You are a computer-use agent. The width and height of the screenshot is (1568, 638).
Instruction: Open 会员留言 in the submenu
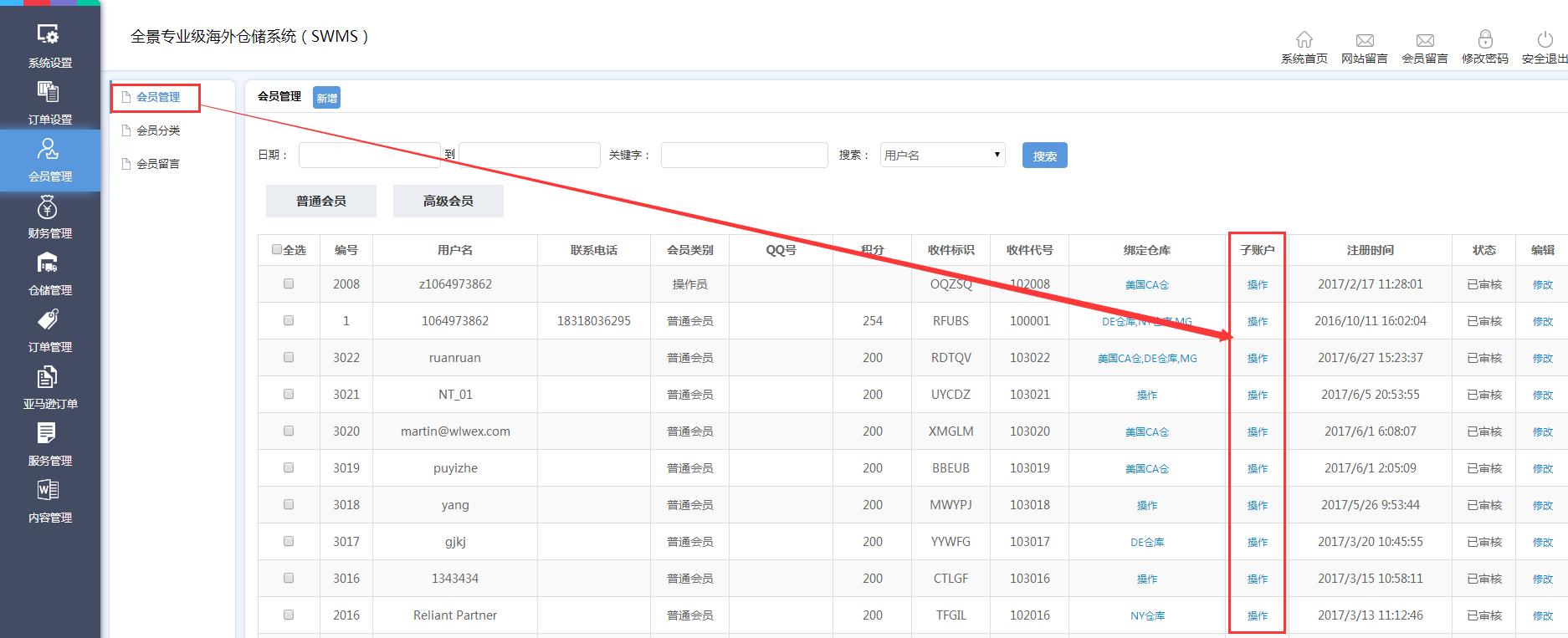point(158,164)
